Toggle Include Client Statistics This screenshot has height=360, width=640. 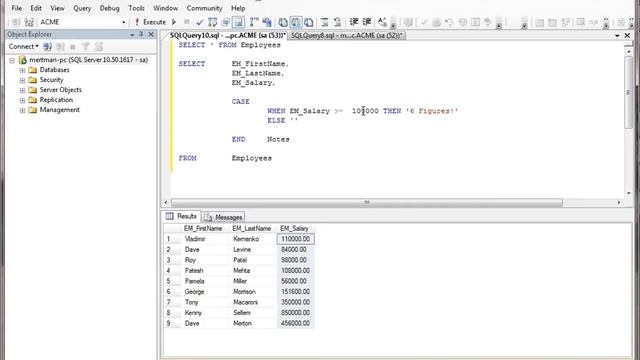pos(267,22)
